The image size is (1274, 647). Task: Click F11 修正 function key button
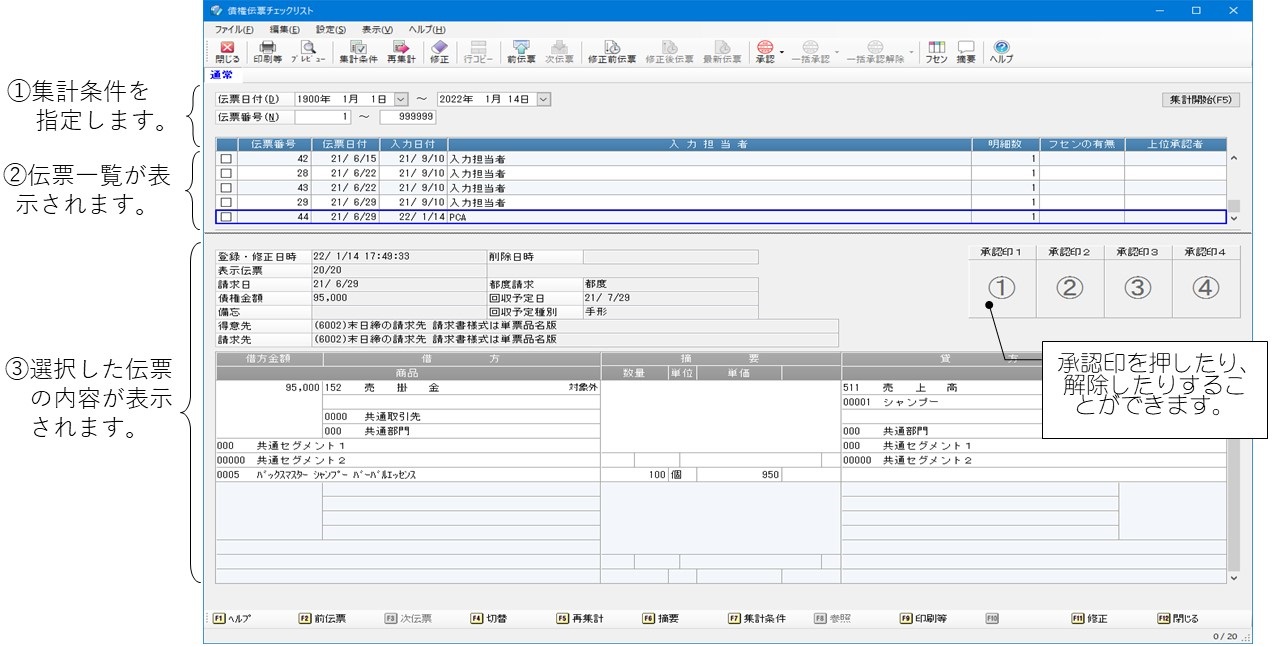(x=1090, y=619)
